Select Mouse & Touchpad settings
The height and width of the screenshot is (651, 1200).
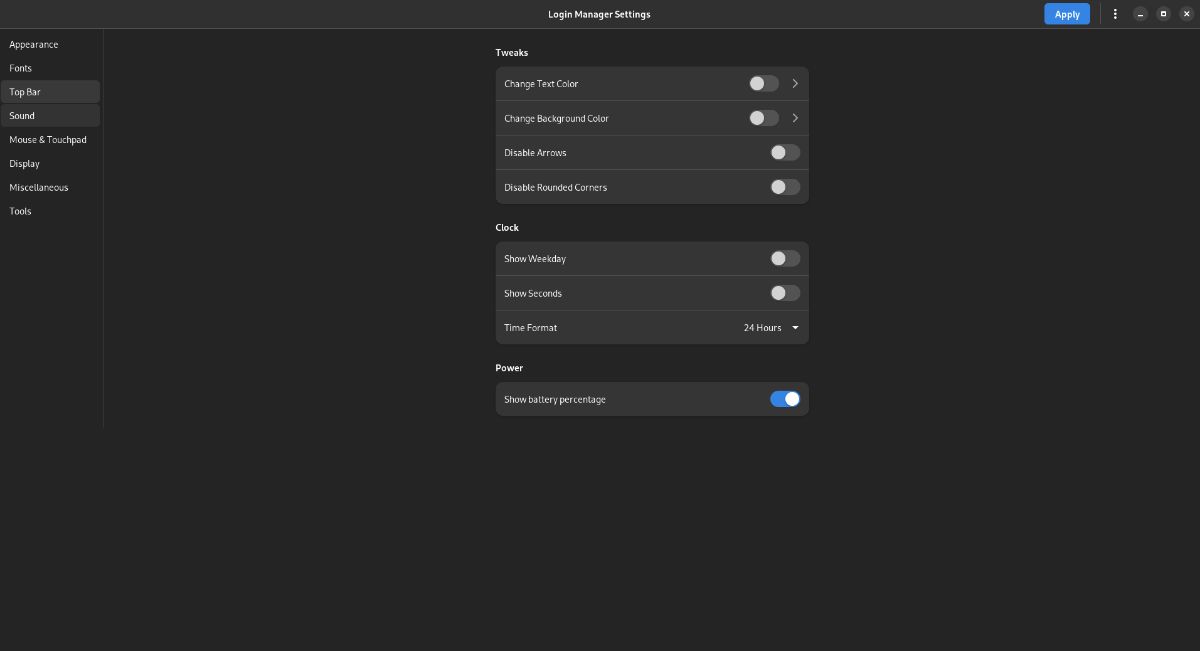48,139
